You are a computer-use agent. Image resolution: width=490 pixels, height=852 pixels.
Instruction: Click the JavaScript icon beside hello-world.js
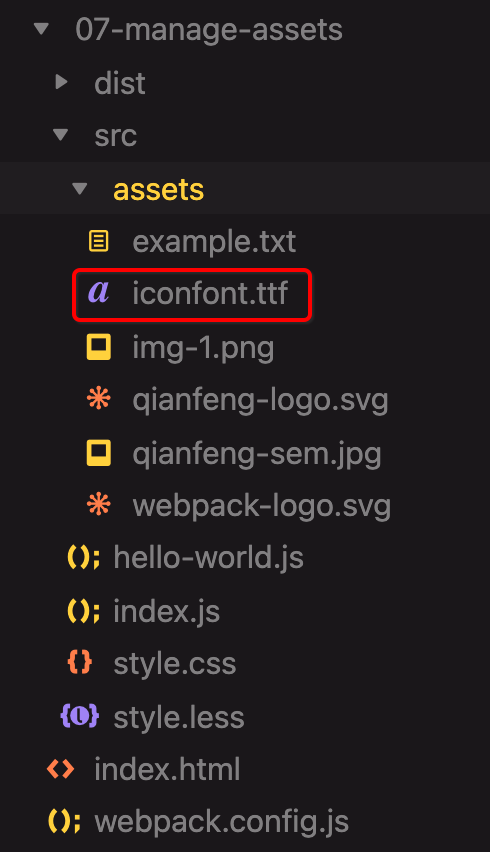pyautogui.click(x=83, y=557)
